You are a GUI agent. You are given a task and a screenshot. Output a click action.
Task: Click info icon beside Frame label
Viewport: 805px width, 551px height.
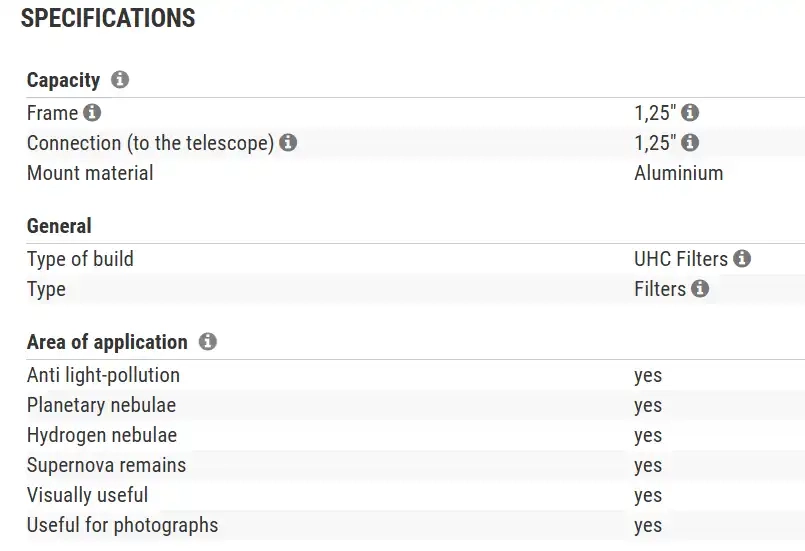pos(93,113)
